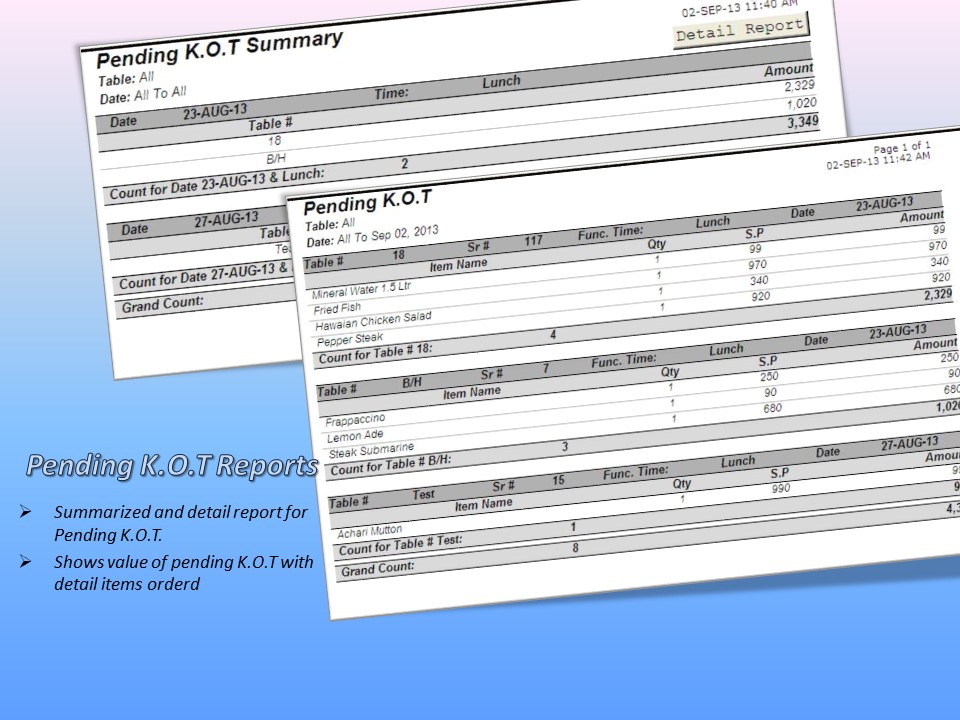Select the 'Hawaian Chicken Salad' item
The height and width of the screenshot is (720, 960).
[373, 320]
